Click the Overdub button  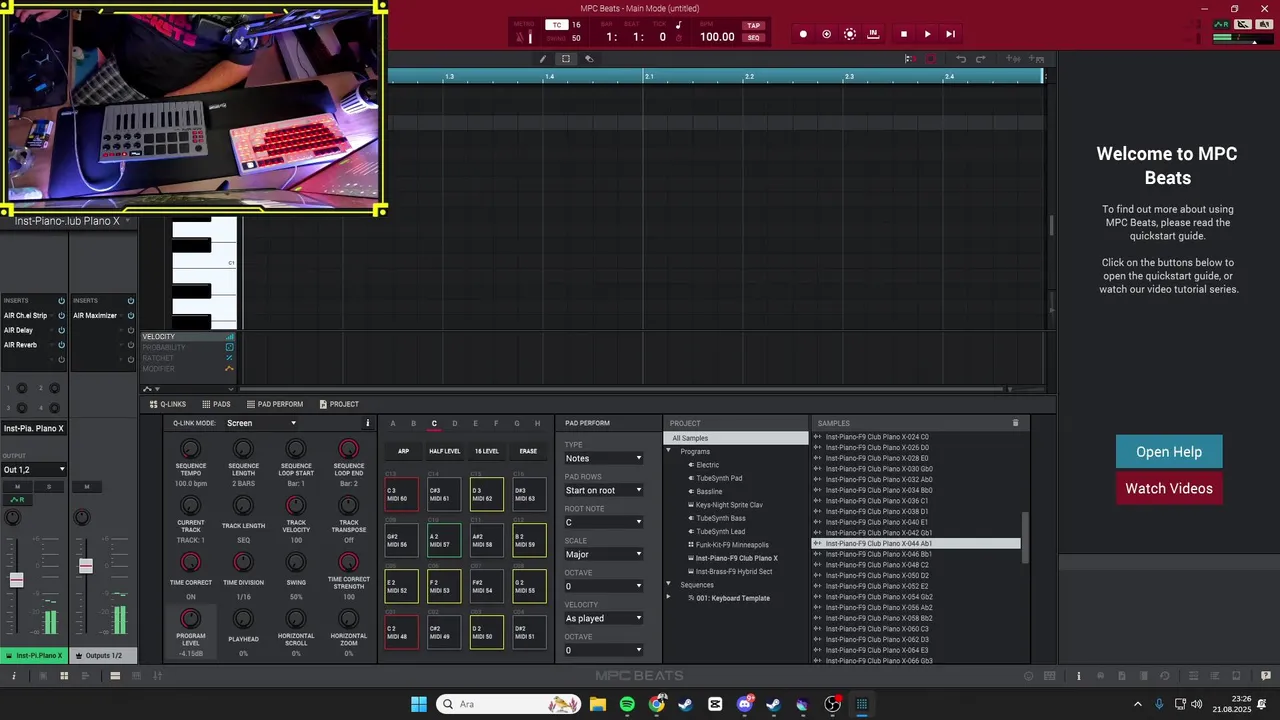(826, 34)
